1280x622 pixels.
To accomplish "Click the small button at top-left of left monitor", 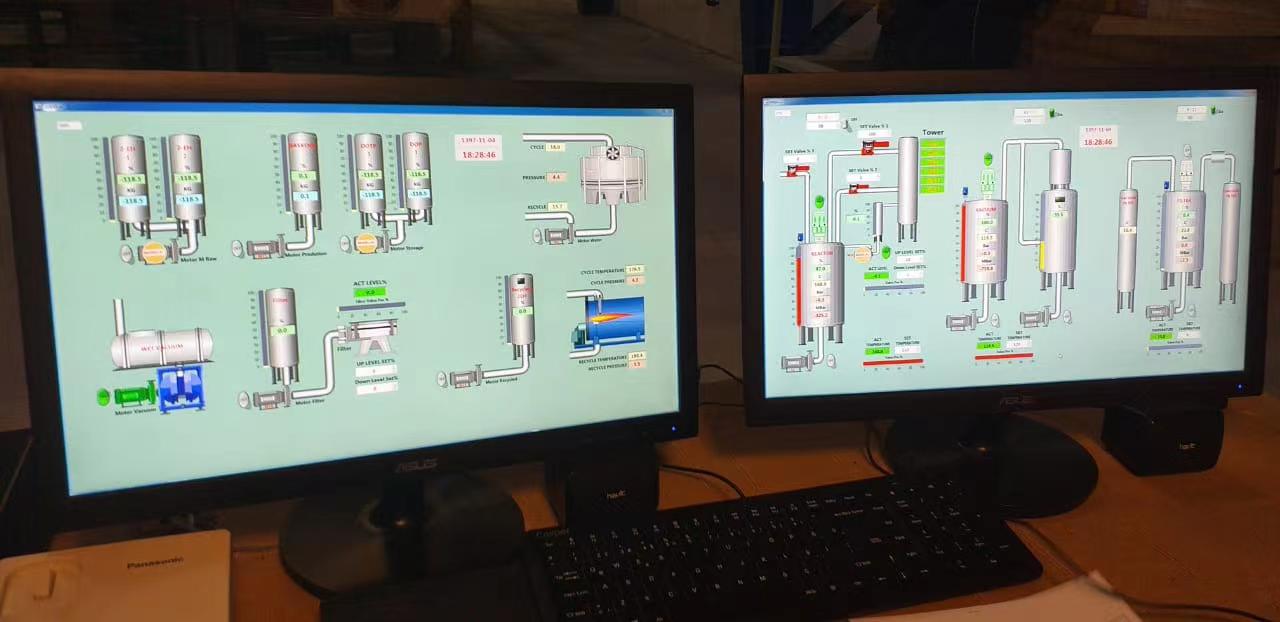I will [x=69, y=125].
